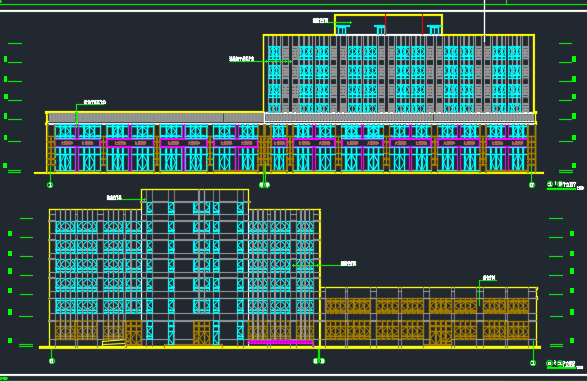Viewport: 587px width, 381px height.
Task: Select the middle cyan rooftop tank symbol
Action: coord(380,30)
